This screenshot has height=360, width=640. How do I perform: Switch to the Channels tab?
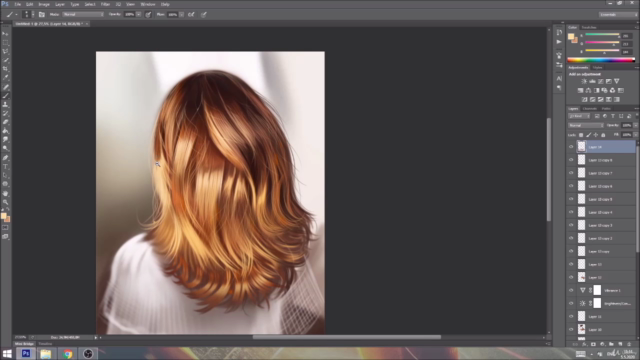click(589, 109)
